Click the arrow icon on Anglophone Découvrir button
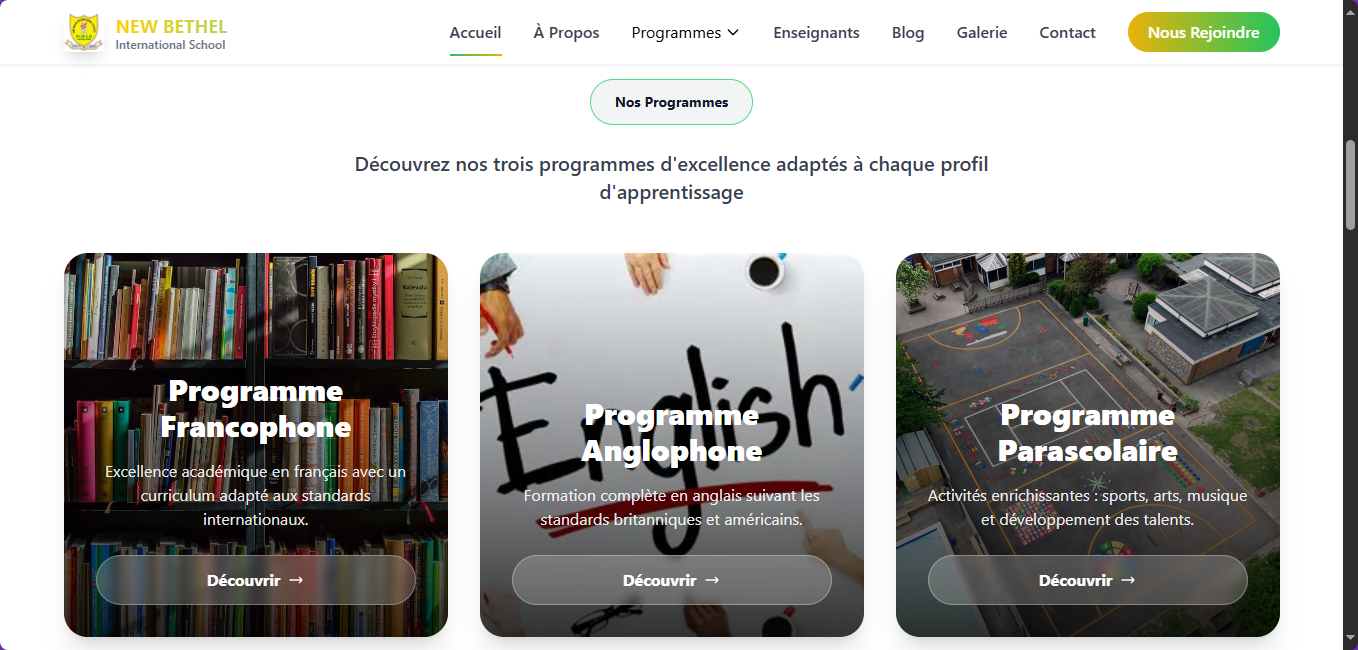Image resolution: width=1358 pixels, height=650 pixels. click(x=712, y=580)
